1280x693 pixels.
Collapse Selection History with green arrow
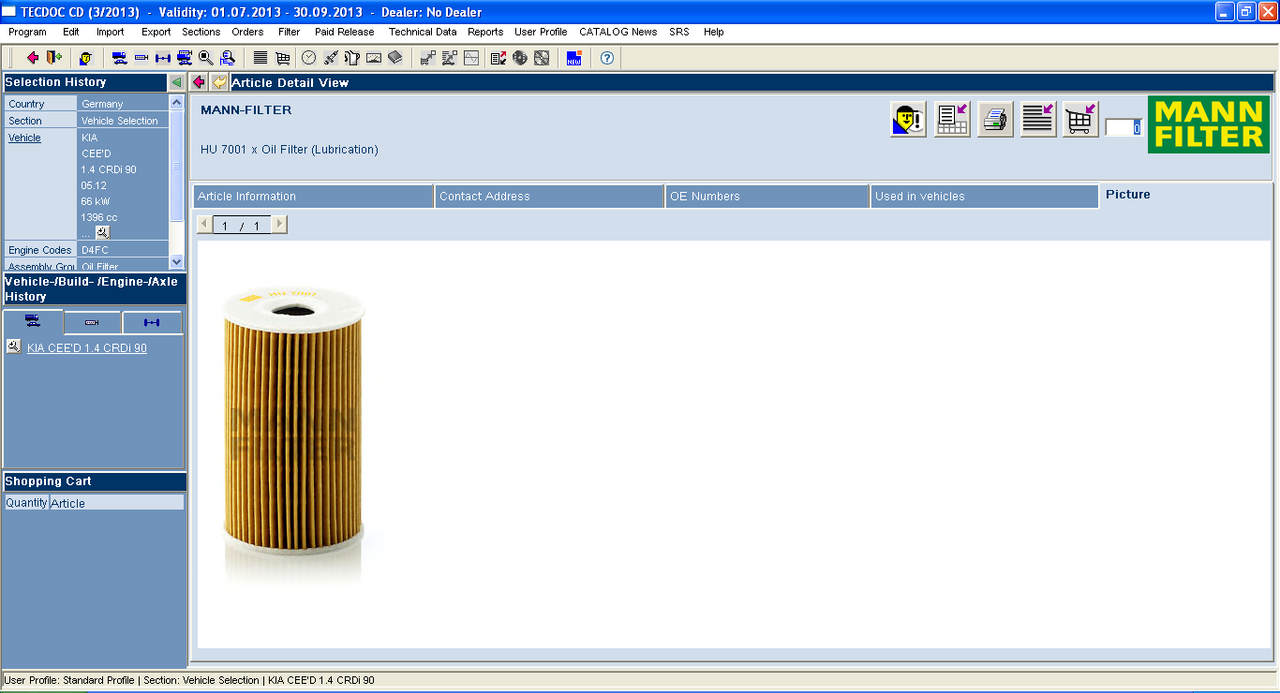[x=177, y=82]
